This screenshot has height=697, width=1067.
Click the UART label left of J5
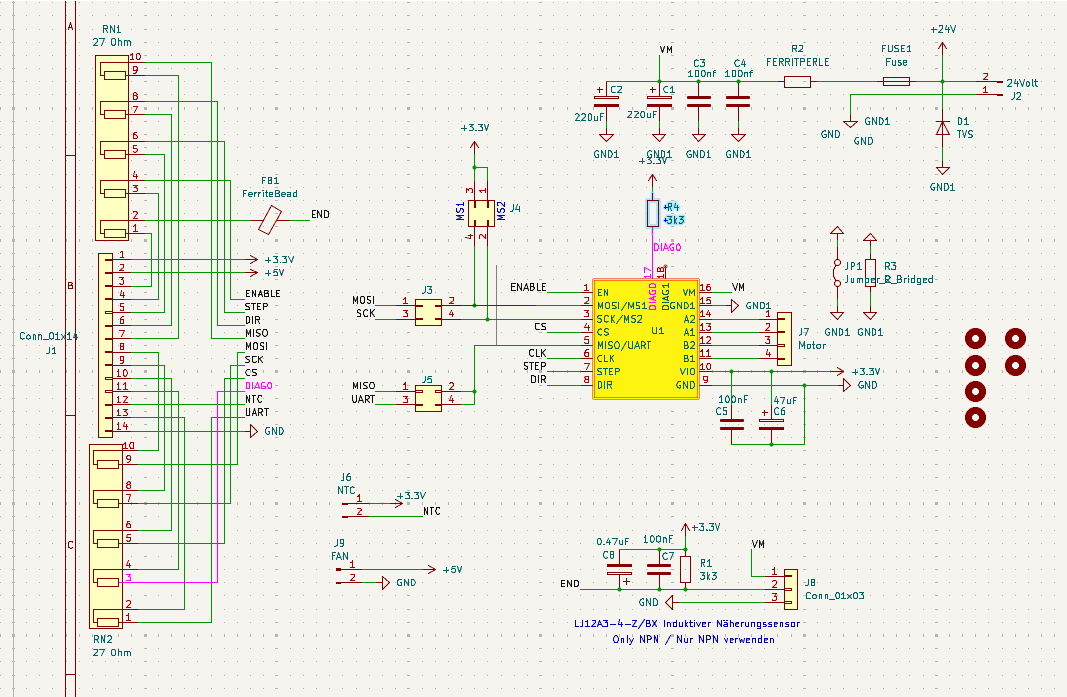pos(363,400)
